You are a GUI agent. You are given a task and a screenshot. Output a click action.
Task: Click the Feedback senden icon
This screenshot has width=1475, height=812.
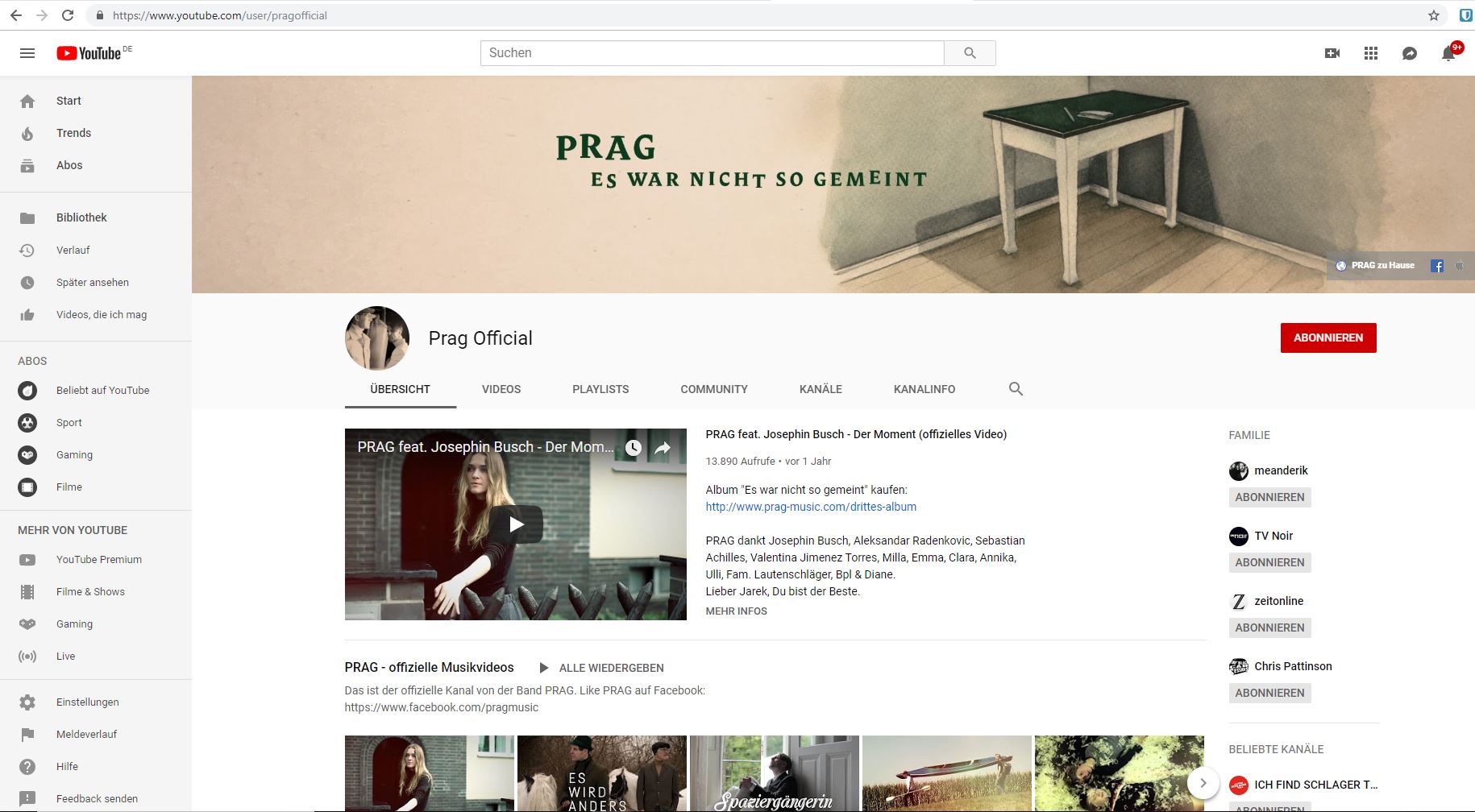[27, 798]
